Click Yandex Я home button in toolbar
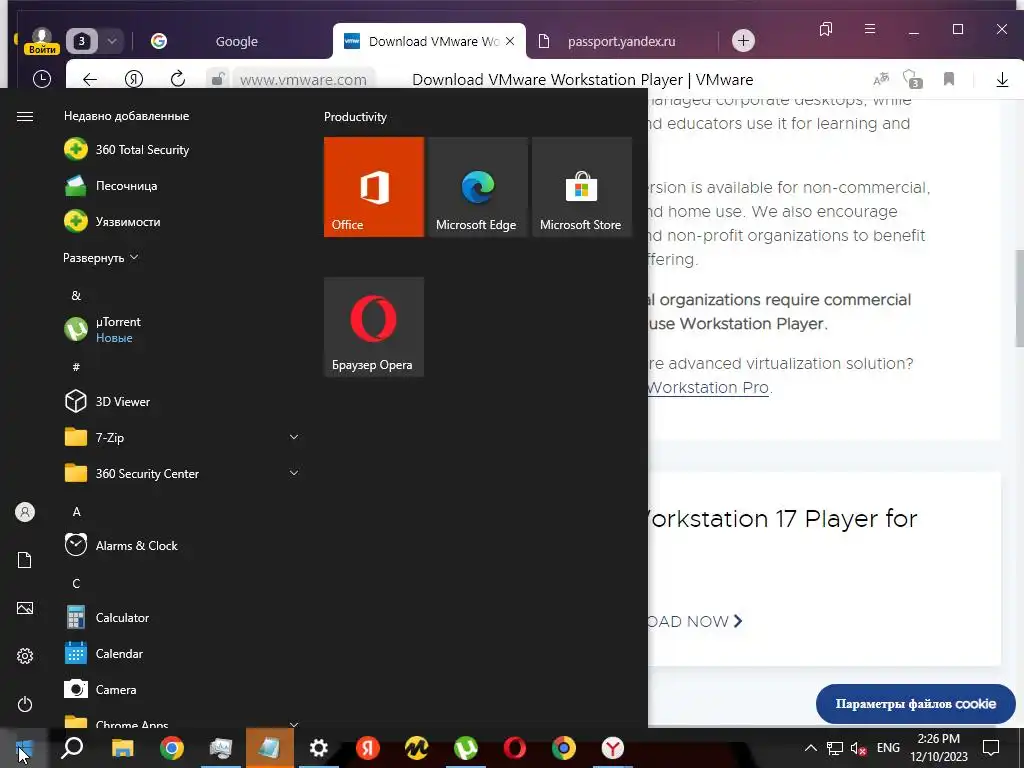The image size is (1024, 768). [x=134, y=79]
